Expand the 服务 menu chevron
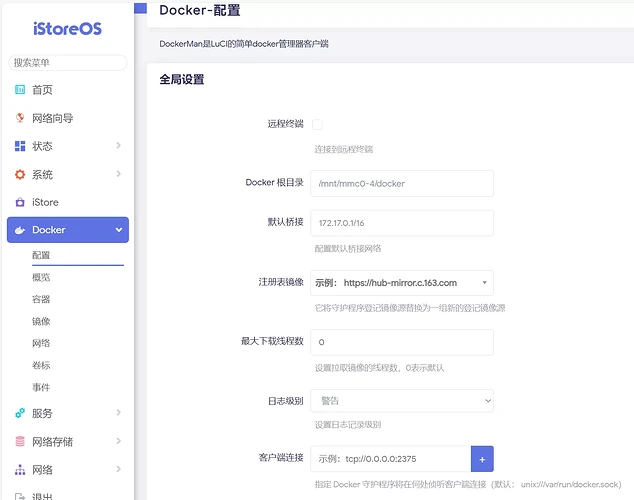 118,412
